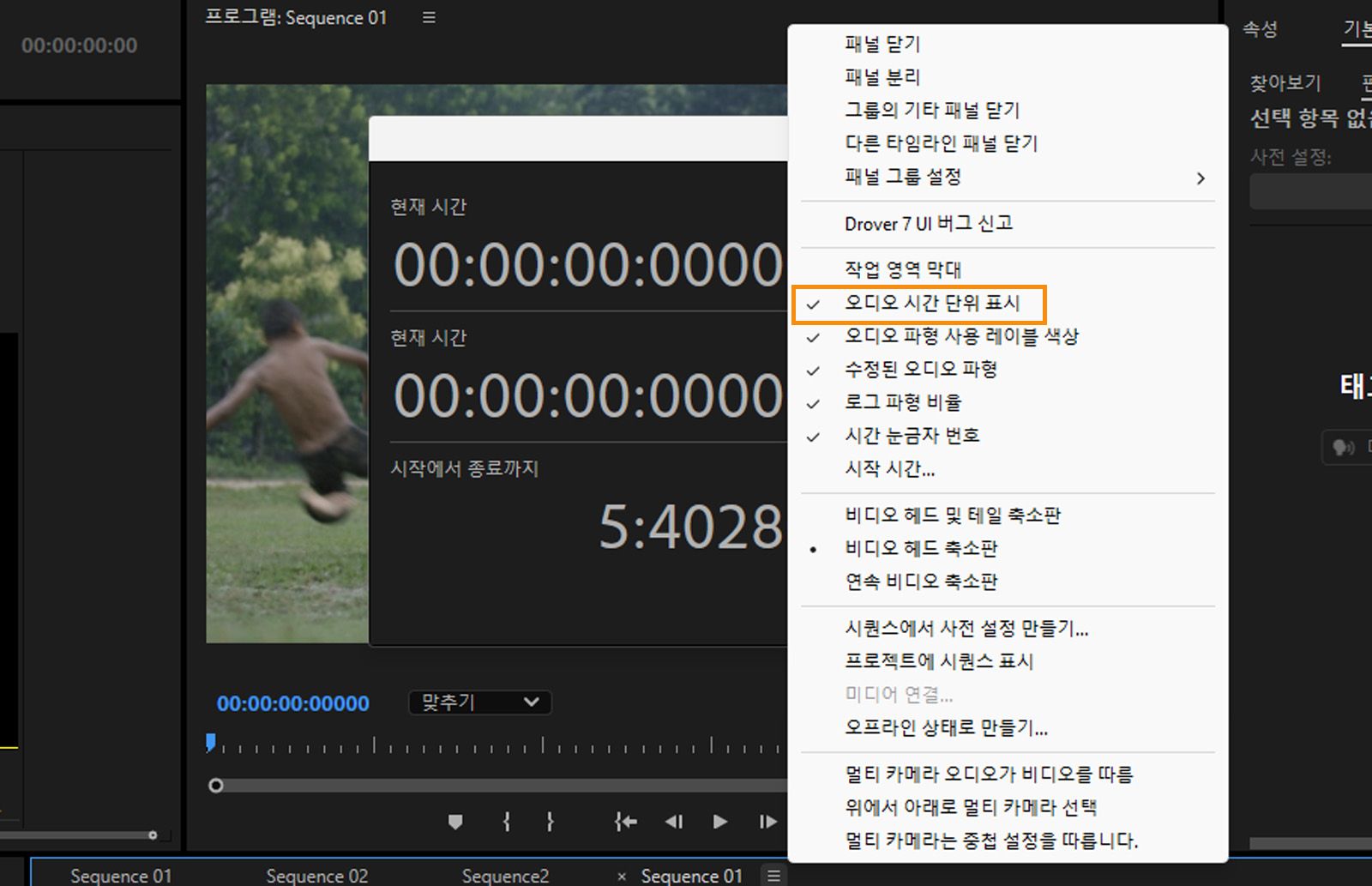
Task: Uncheck 수정된 오디오 파형 in the menu
Action: tap(921, 370)
